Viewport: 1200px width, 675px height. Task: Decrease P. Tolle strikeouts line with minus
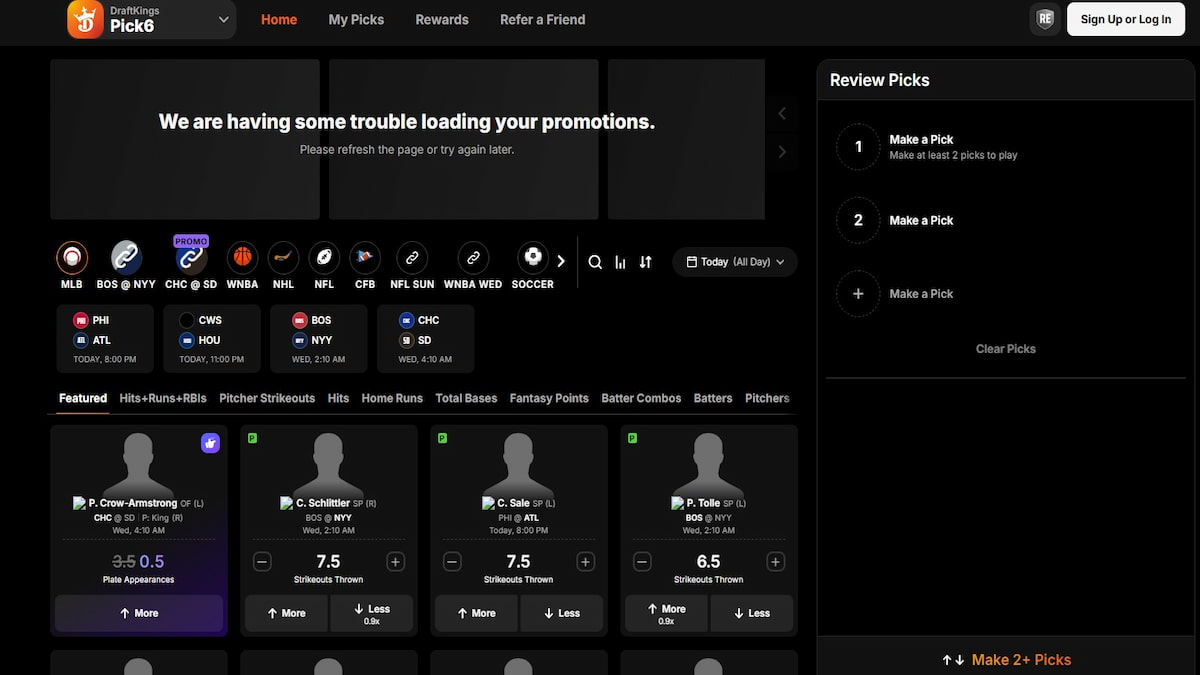coord(642,562)
